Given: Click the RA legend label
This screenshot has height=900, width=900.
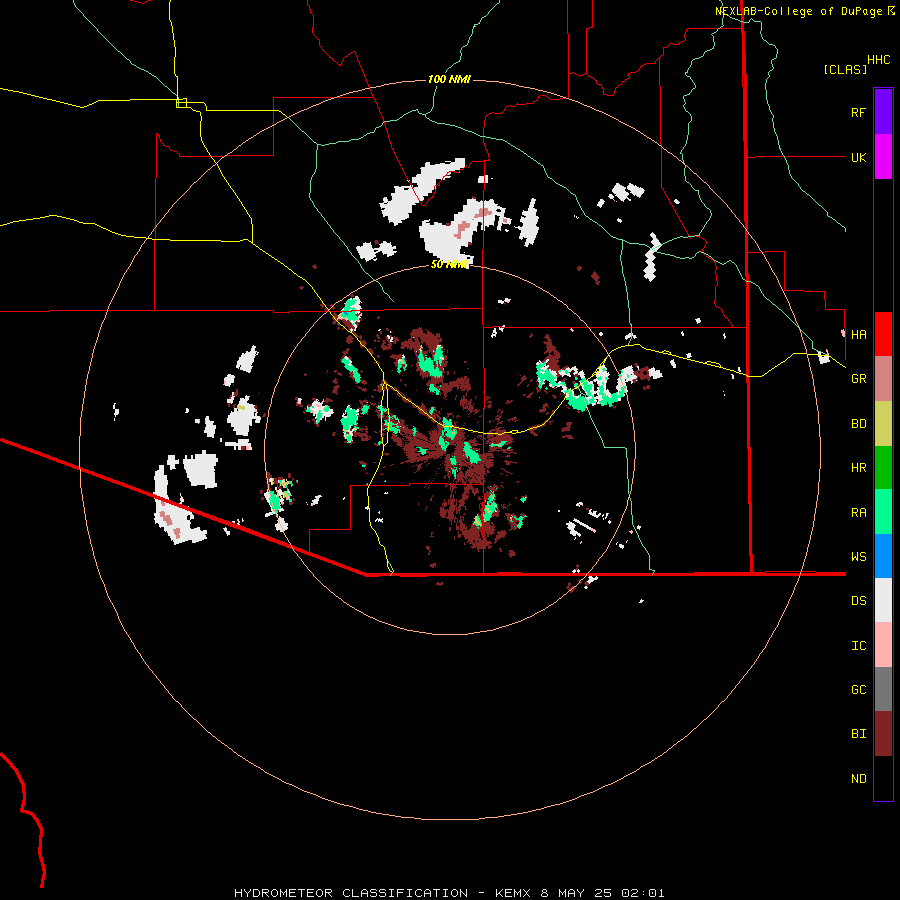Looking at the screenshot, I should [858, 513].
